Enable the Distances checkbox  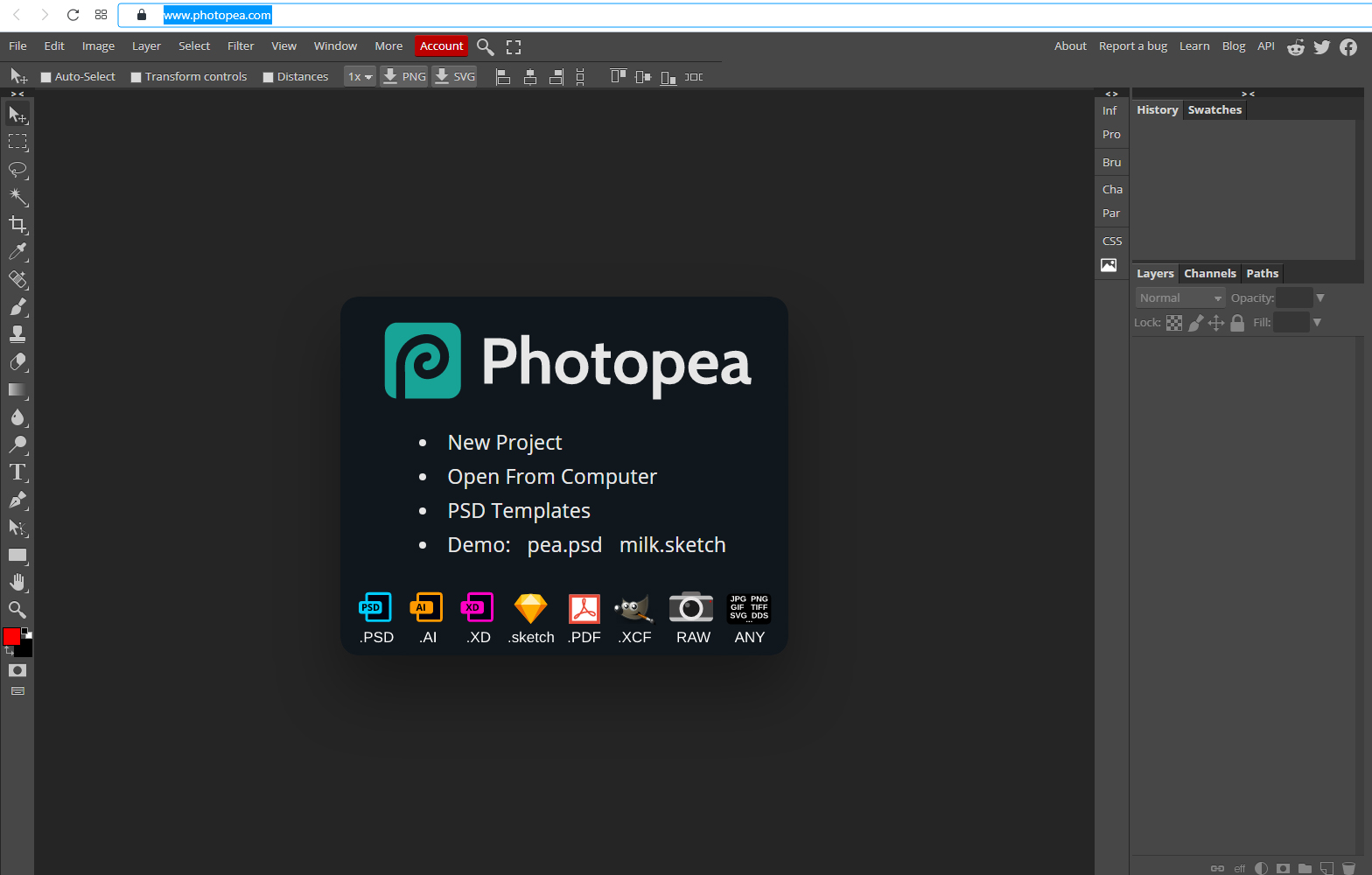click(x=269, y=77)
